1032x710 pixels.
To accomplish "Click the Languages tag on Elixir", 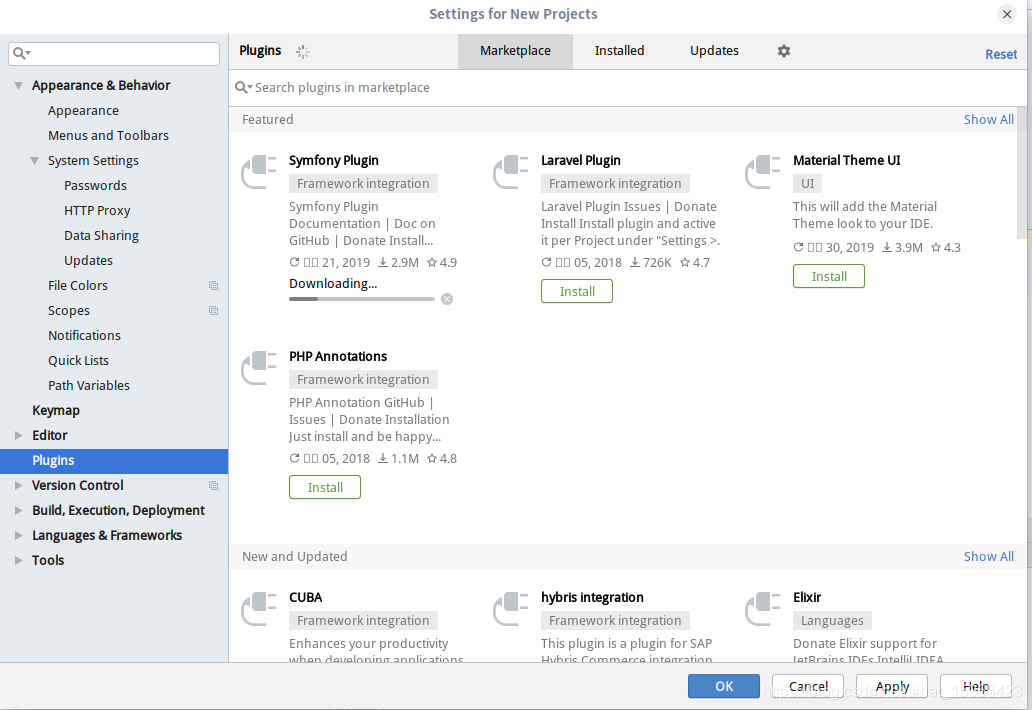I will pyautogui.click(x=832, y=621).
